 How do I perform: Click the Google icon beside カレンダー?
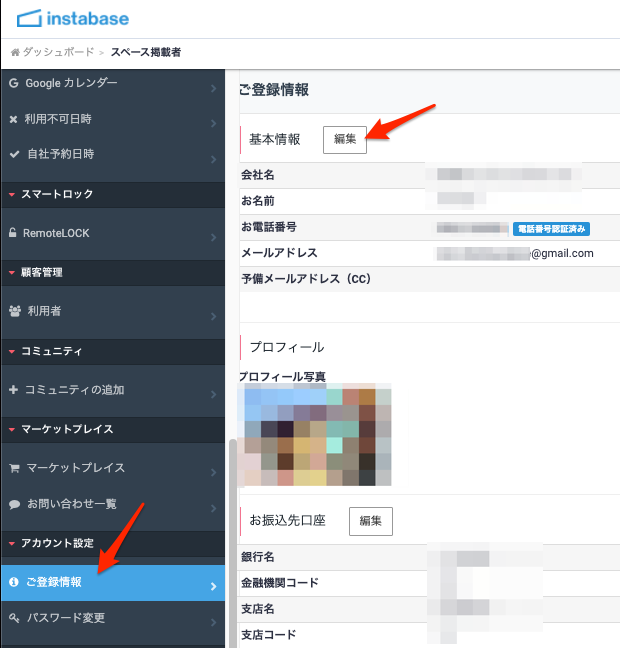(14, 82)
